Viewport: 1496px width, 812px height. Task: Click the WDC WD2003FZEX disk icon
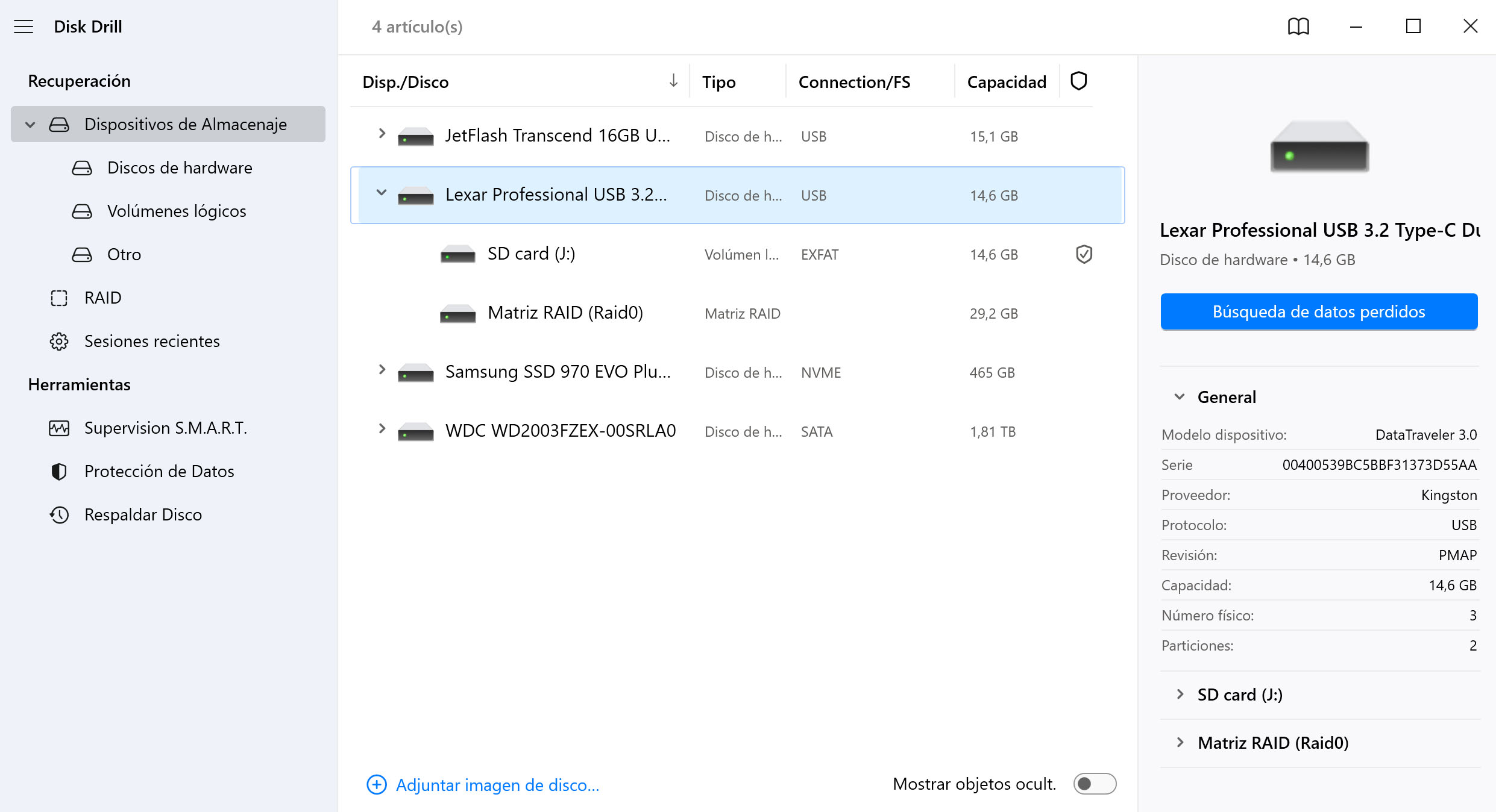pos(416,431)
